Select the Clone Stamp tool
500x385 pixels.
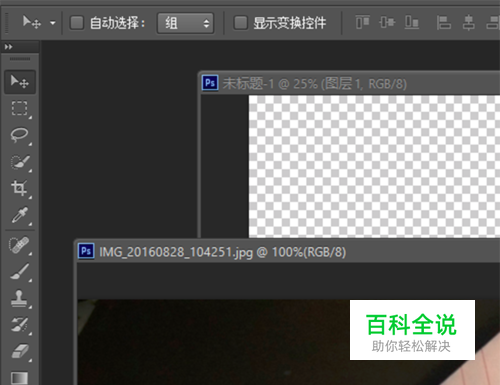(x=20, y=298)
